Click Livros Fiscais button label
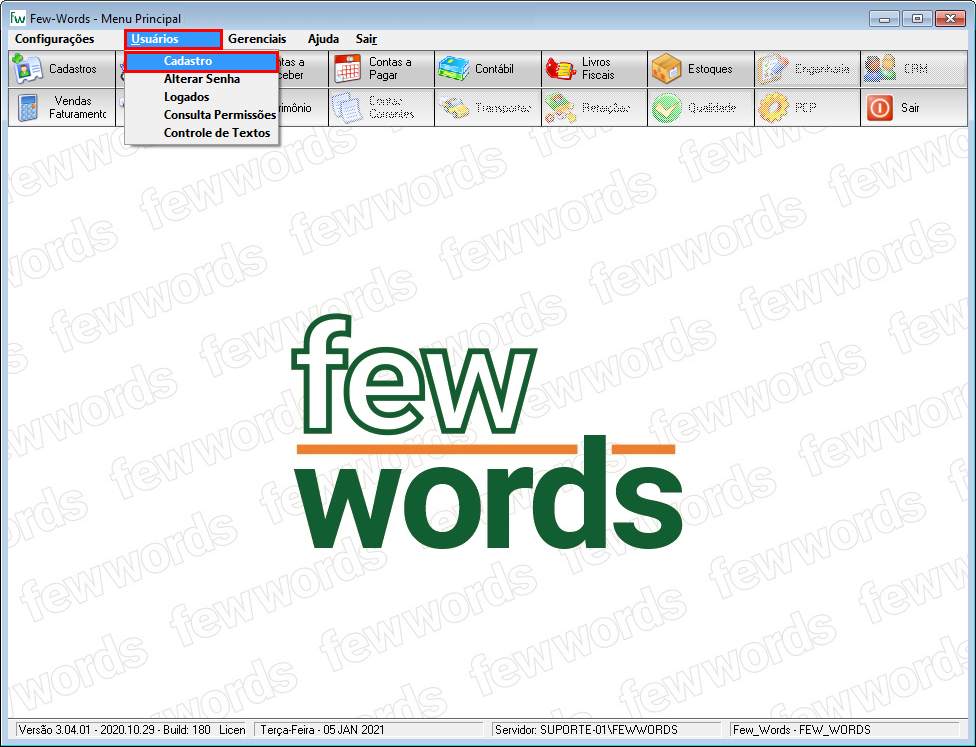The height and width of the screenshot is (747, 976). point(598,68)
